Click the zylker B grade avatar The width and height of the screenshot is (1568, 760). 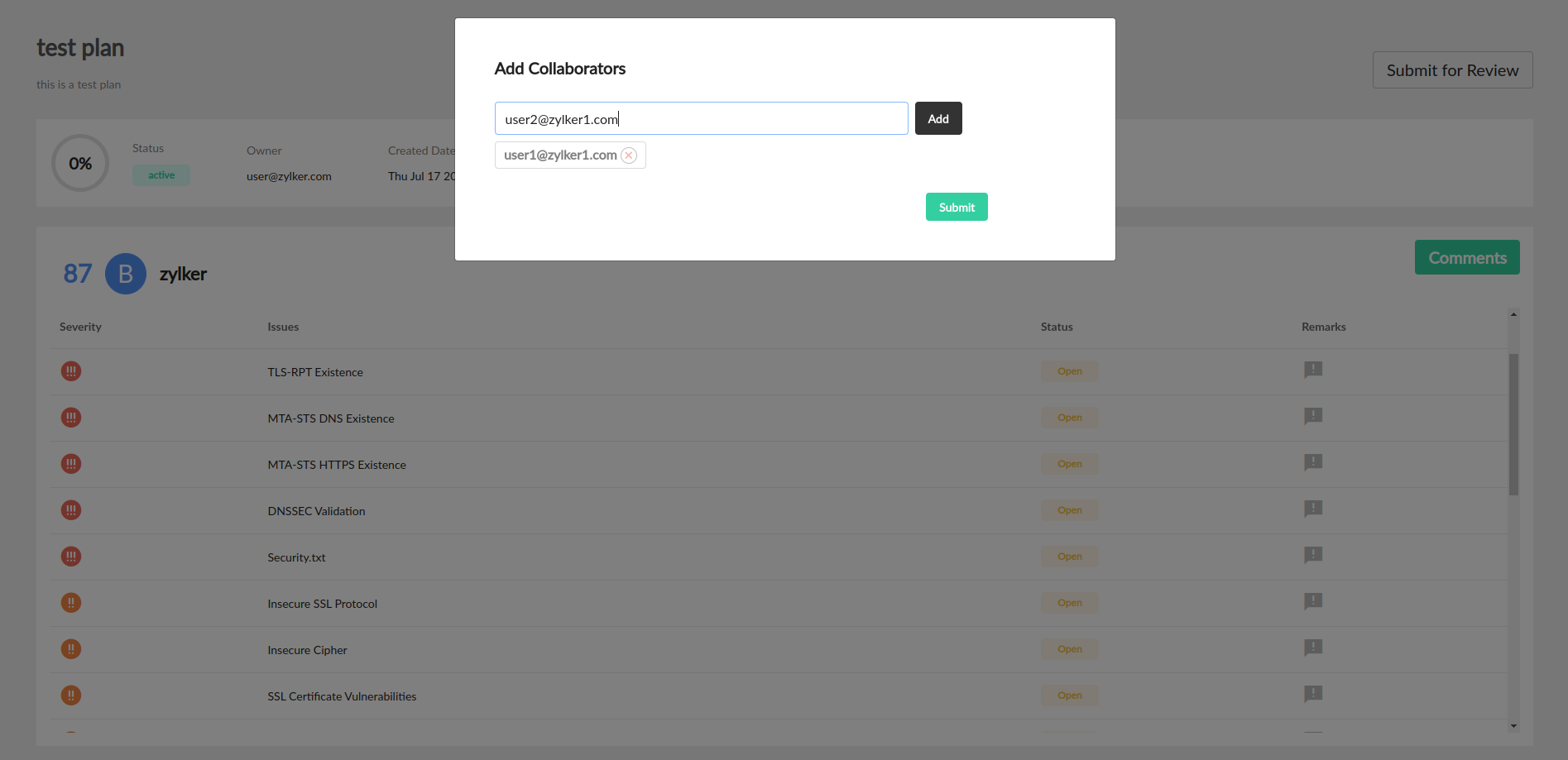coord(126,274)
